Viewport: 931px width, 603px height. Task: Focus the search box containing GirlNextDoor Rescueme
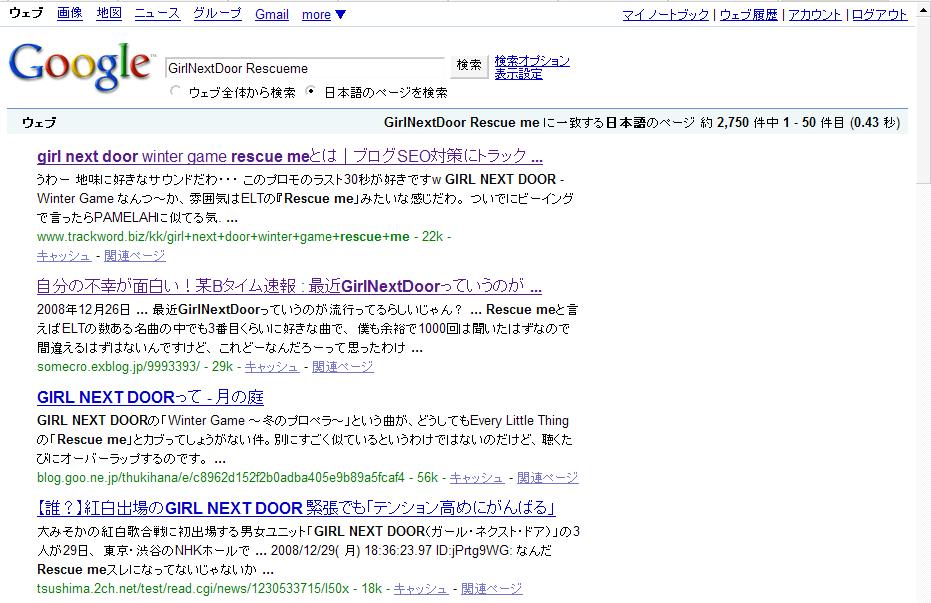(x=305, y=68)
